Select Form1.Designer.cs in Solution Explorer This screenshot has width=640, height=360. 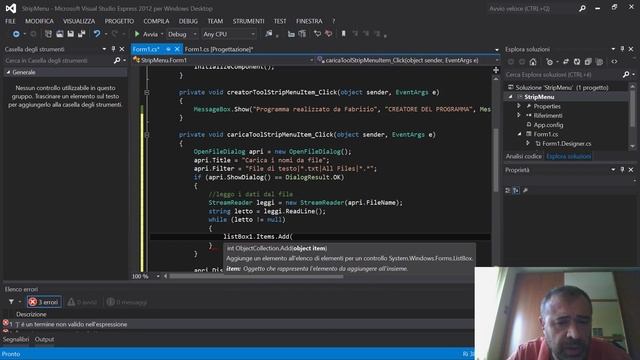[567, 144]
